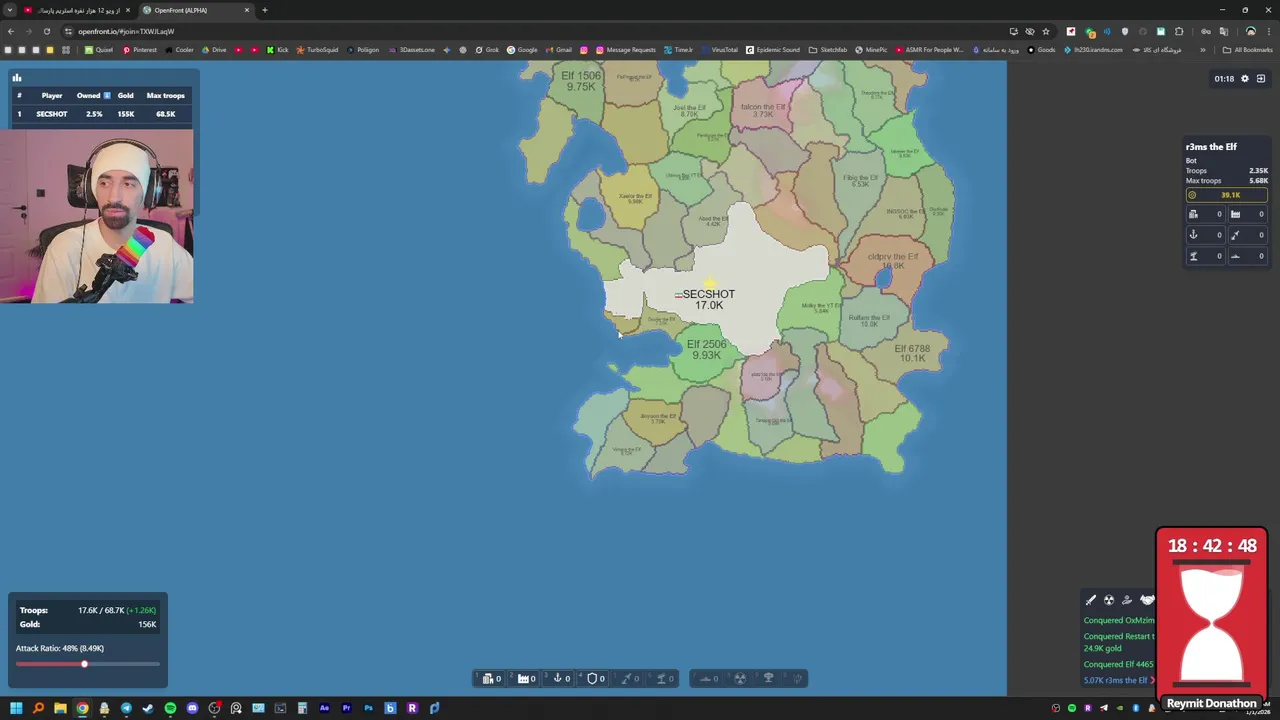Open After Effects from the taskbar

click(324, 708)
